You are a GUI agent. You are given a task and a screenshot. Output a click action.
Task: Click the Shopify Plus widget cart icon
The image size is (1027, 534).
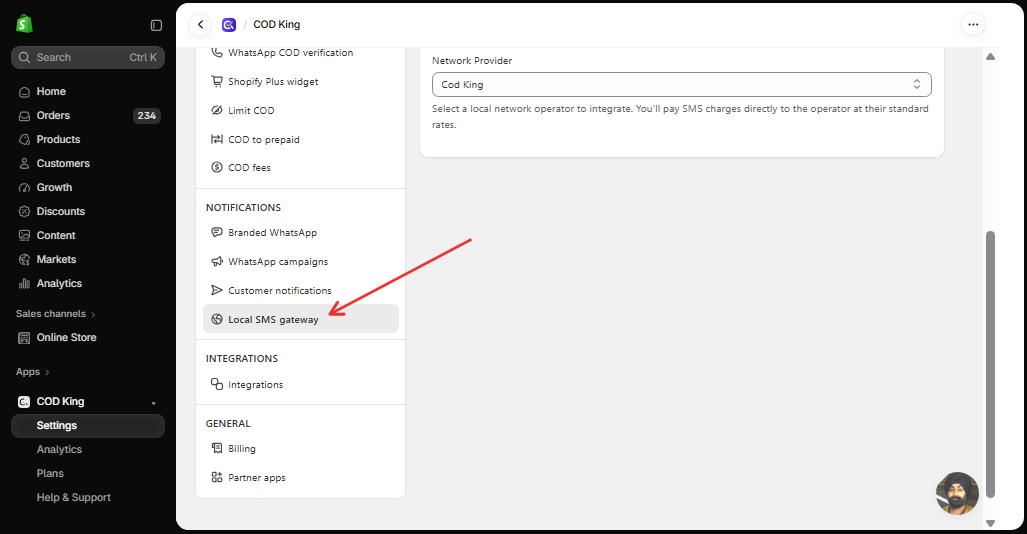click(x=217, y=81)
